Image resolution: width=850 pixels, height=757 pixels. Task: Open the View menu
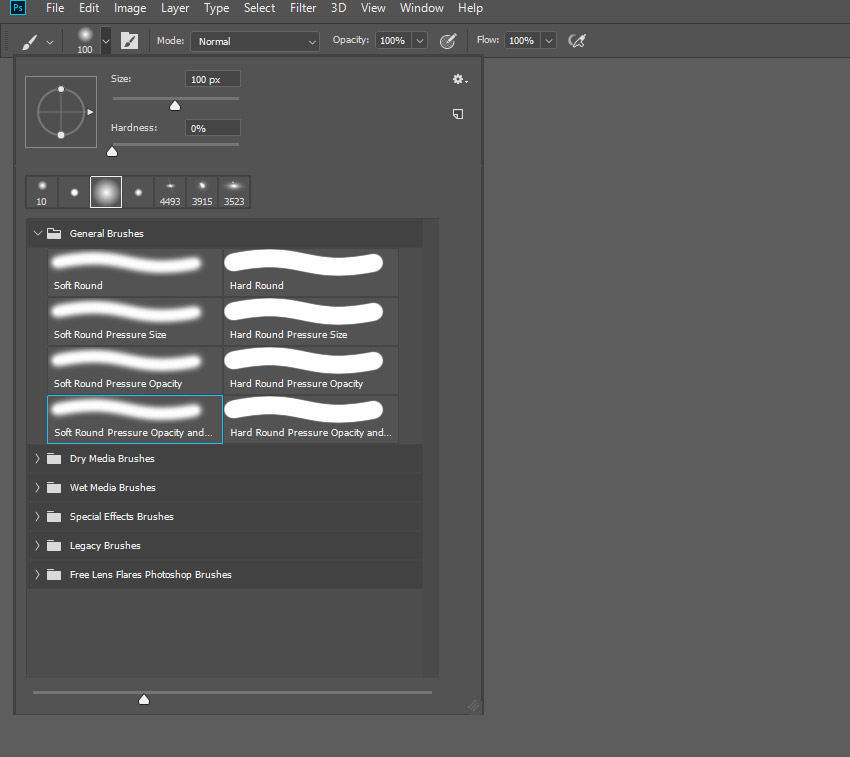click(x=373, y=8)
